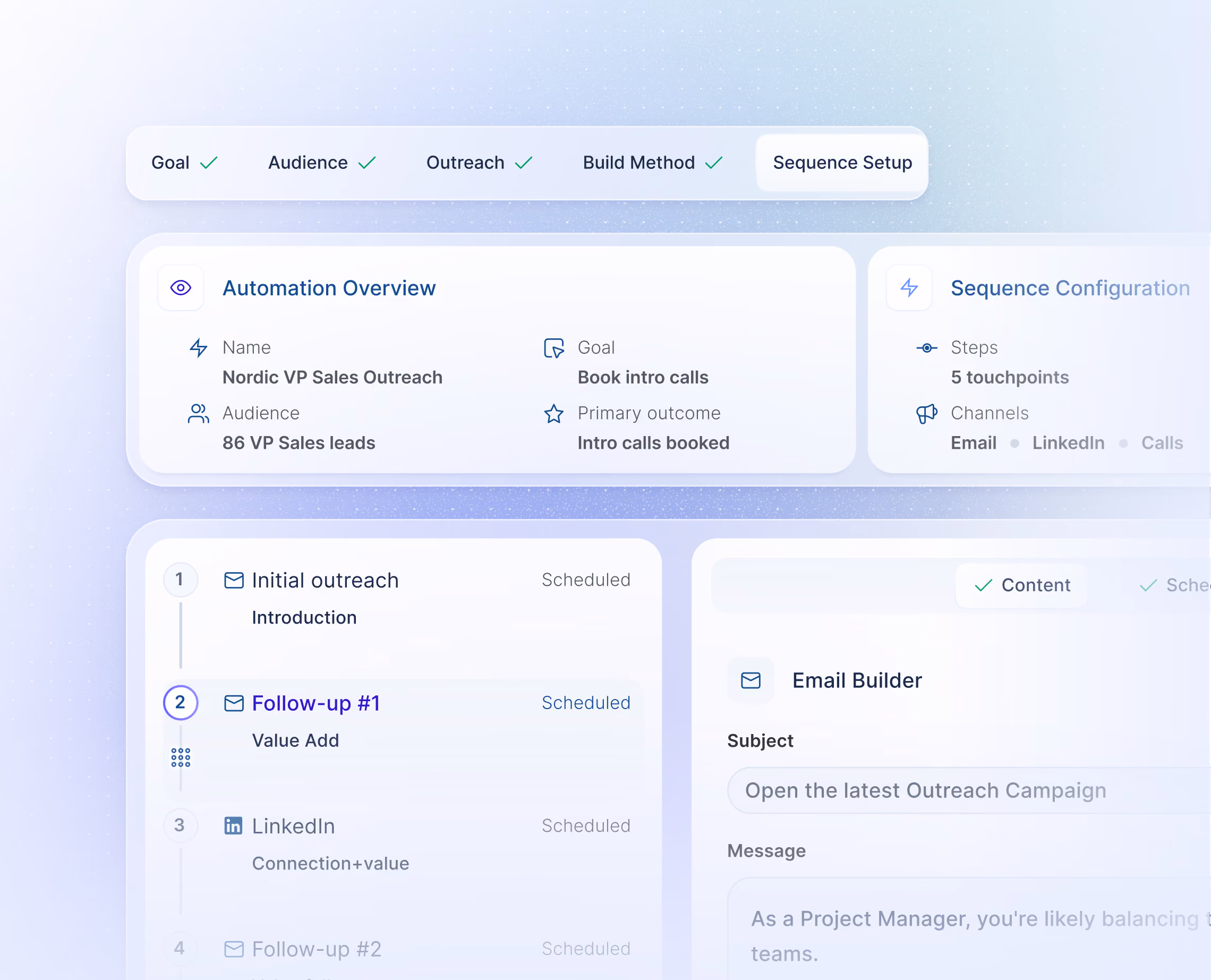Click the Sequence Configuration heading
The width and height of the screenshot is (1211, 980).
point(1070,288)
